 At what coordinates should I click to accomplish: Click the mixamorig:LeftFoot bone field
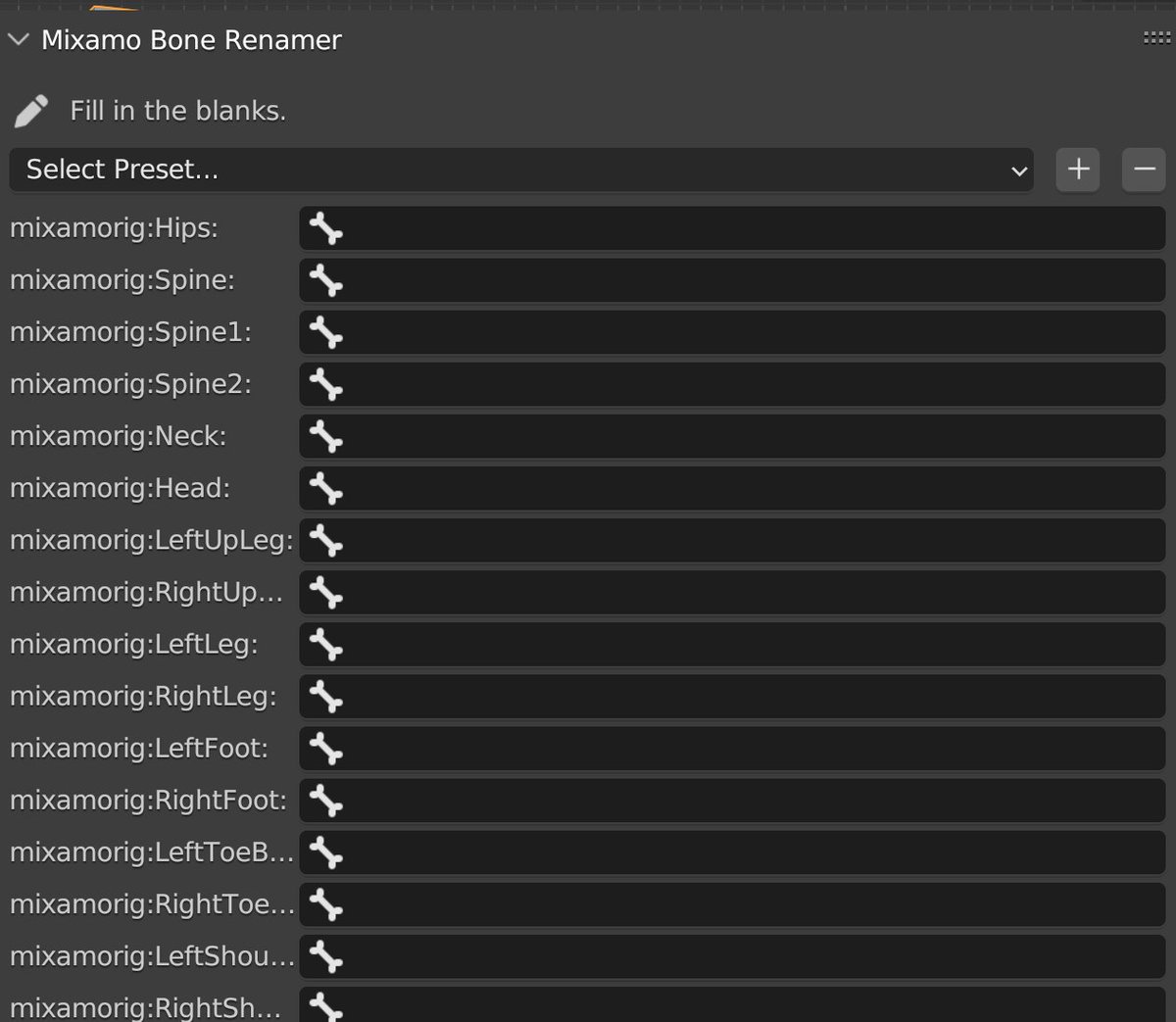pyautogui.click(x=732, y=748)
